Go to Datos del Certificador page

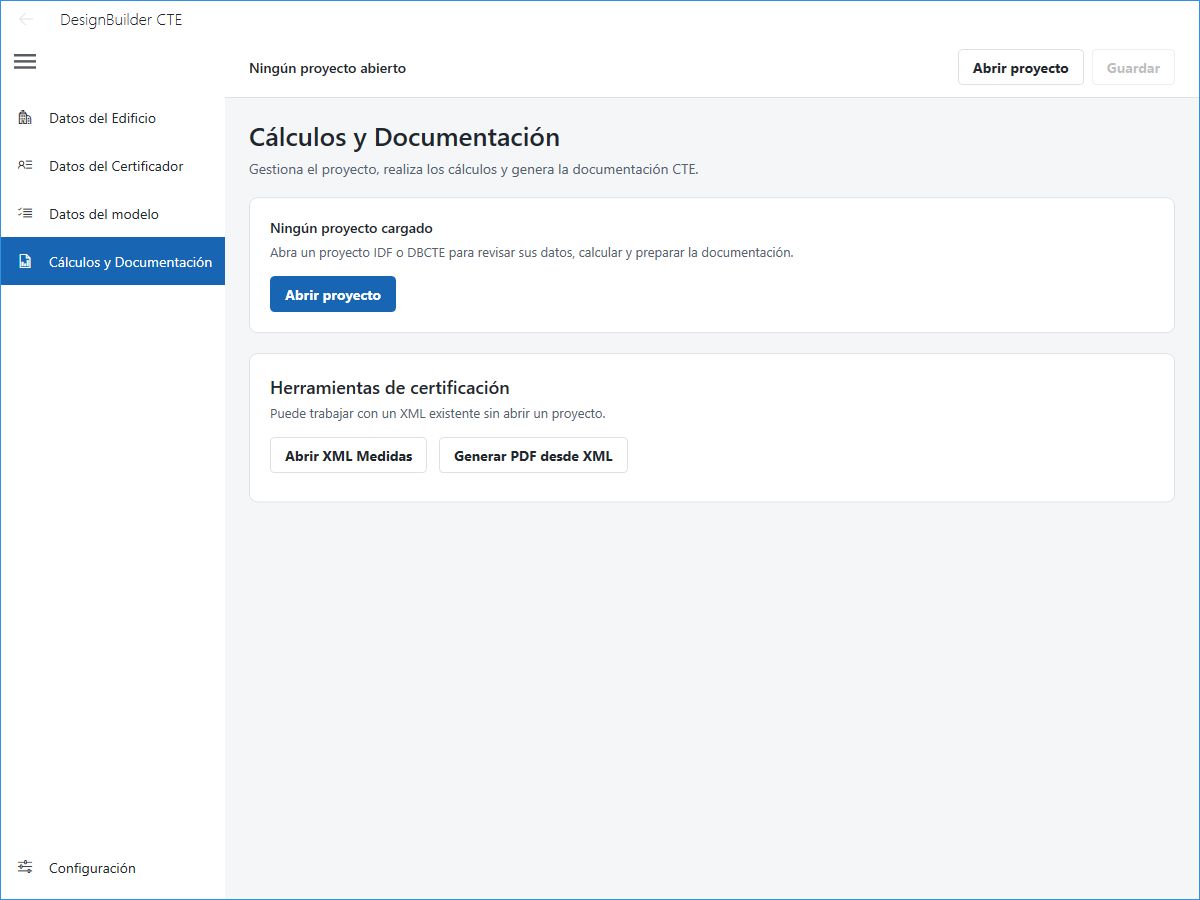point(113,166)
